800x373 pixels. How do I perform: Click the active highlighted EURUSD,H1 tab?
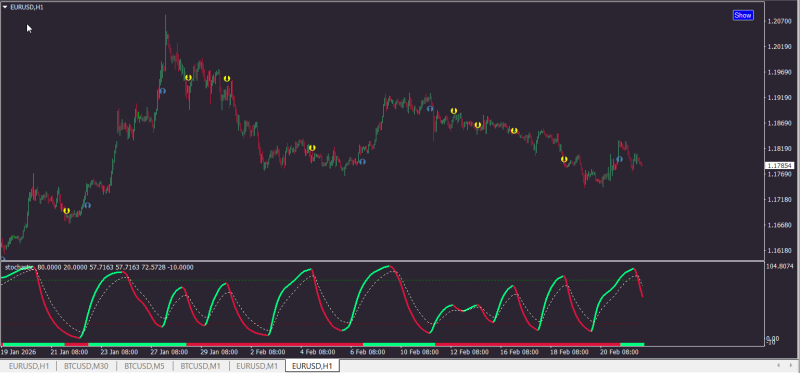click(312, 366)
